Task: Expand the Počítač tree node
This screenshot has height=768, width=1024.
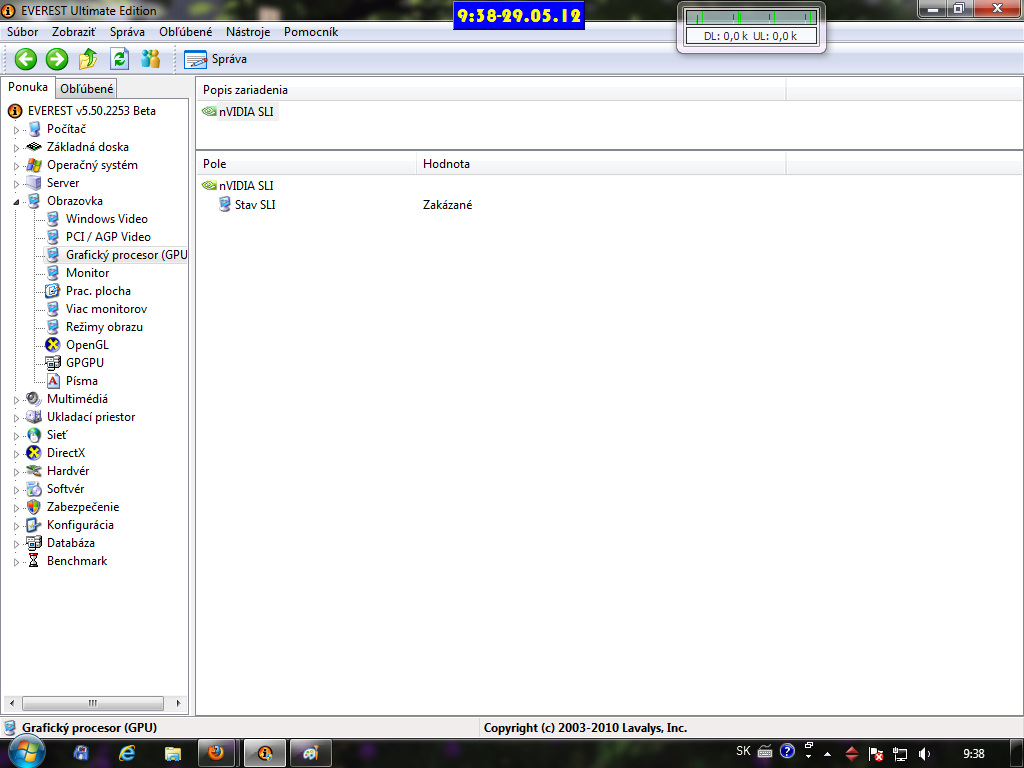Action: click(16, 130)
